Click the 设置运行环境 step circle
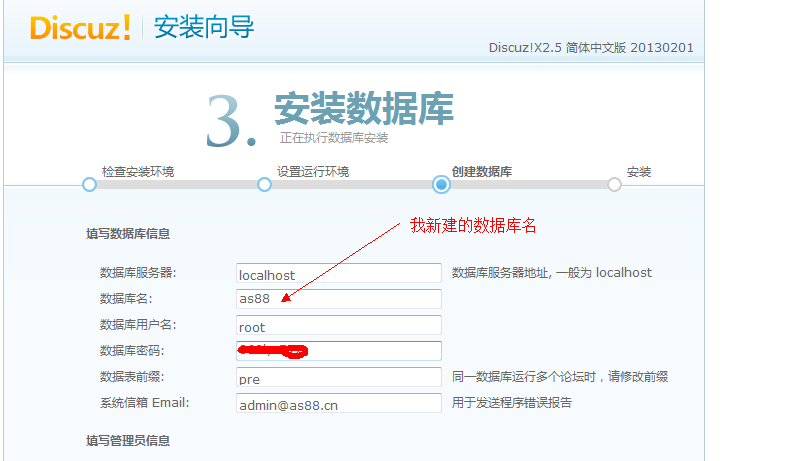 point(264,185)
